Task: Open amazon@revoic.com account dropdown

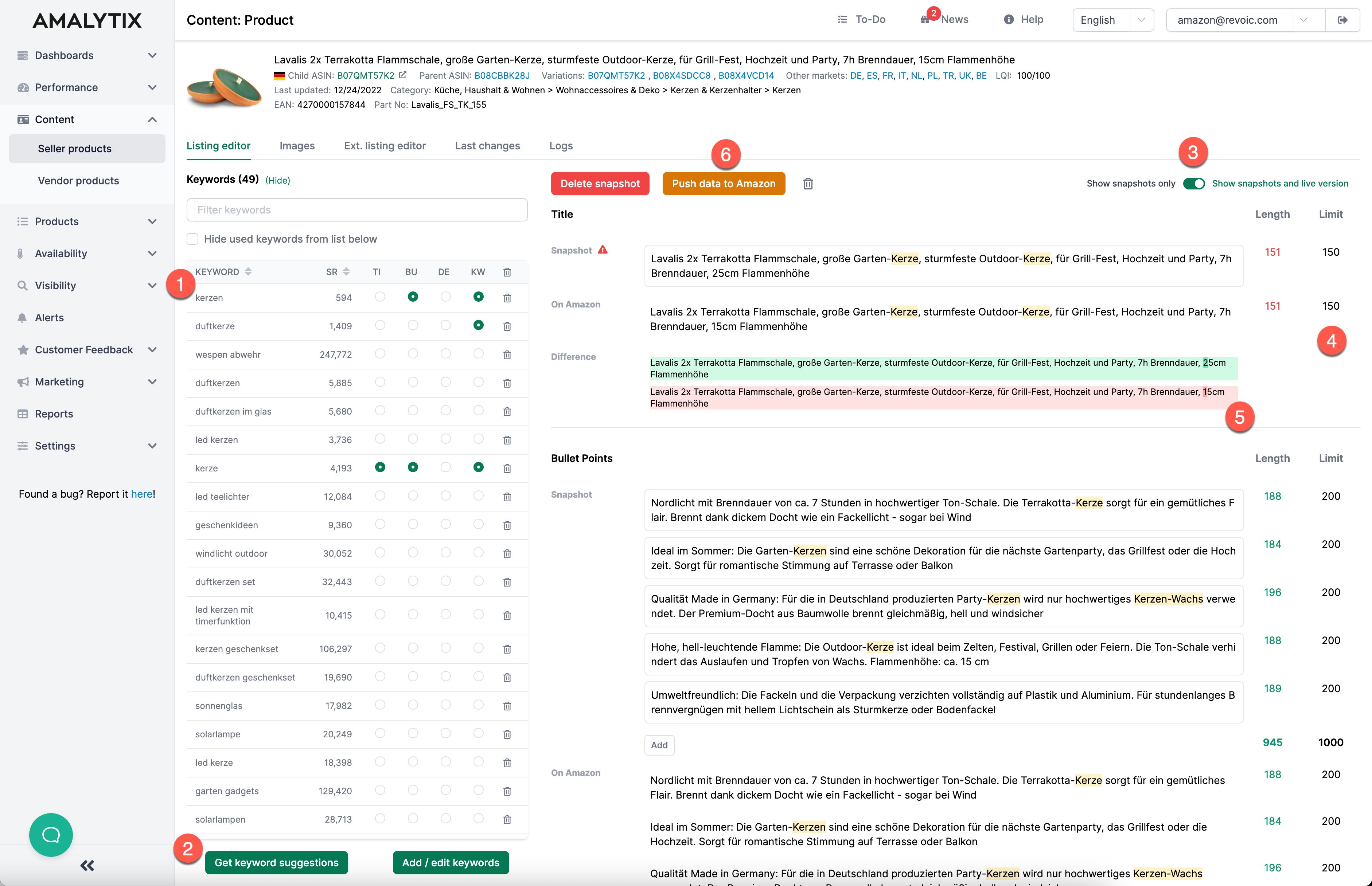Action: [1246, 20]
